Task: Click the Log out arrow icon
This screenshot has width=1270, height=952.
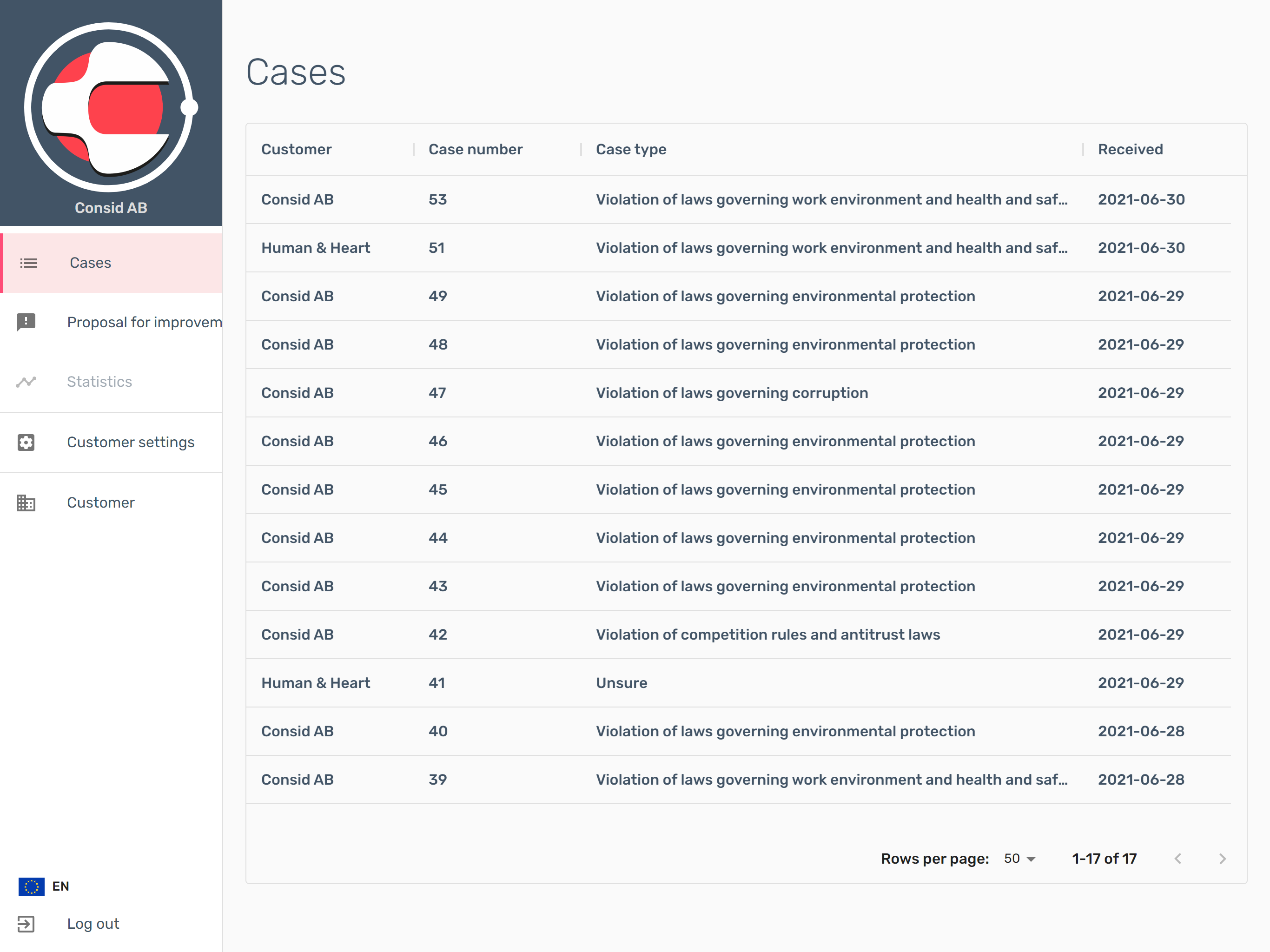Action: [26, 924]
